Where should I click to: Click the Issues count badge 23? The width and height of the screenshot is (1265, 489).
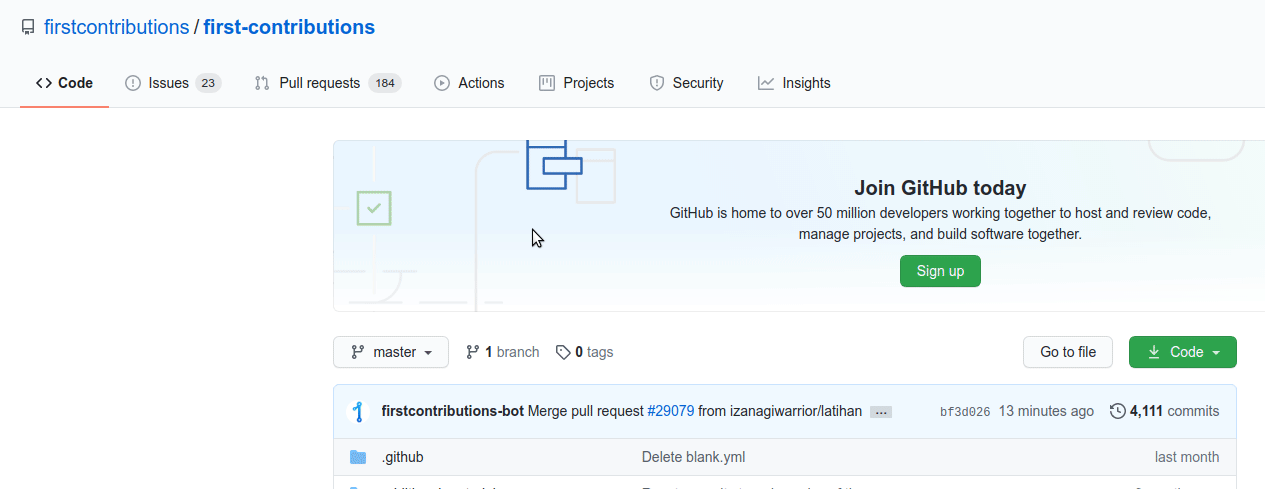[x=208, y=83]
